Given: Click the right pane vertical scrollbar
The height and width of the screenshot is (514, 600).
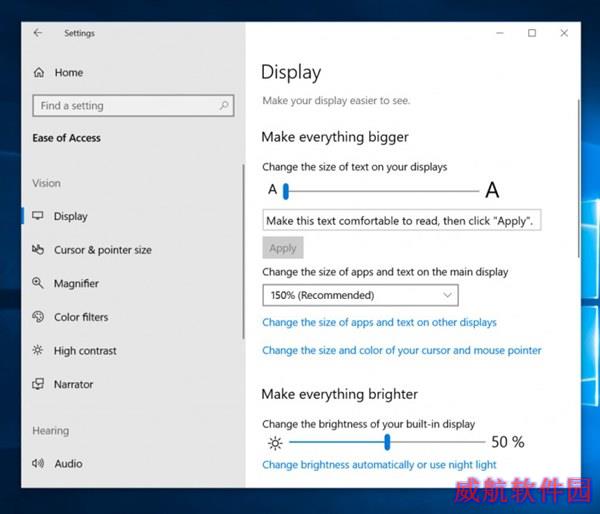Looking at the screenshot, I should (579, 178).
